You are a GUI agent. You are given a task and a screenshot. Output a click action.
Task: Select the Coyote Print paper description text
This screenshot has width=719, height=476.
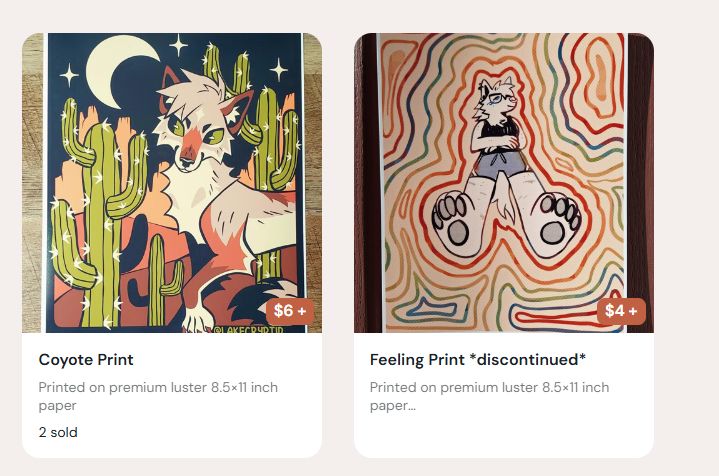(x=158, y=396)
